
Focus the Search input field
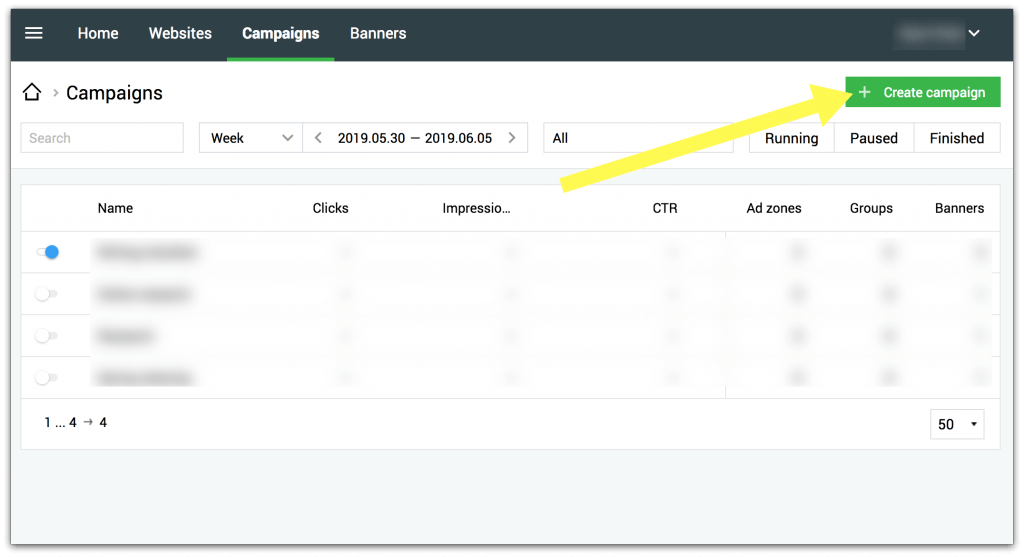pyautogui.click(x=102, y=138)
